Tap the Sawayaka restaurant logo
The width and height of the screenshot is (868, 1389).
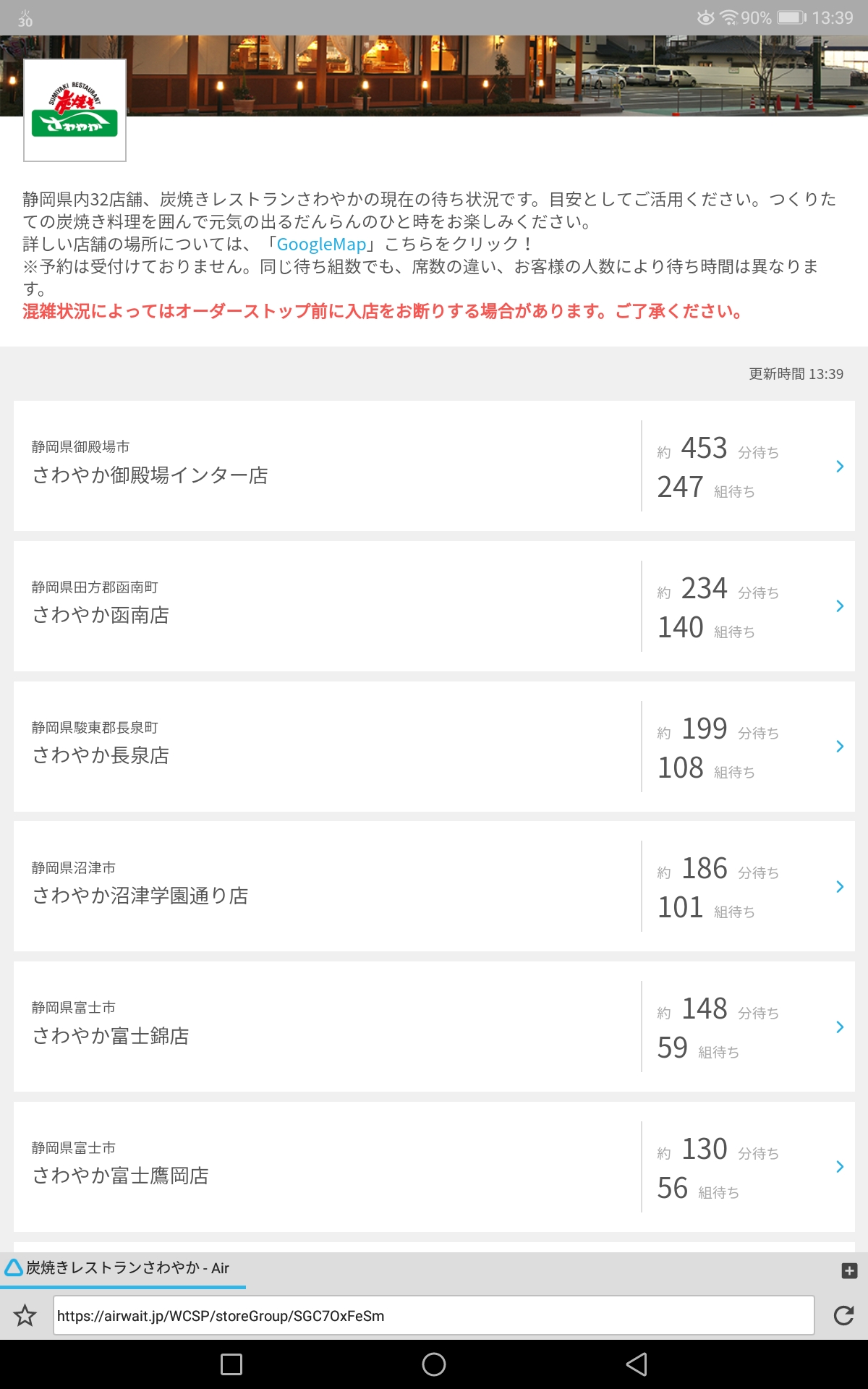tap(75, 110)
